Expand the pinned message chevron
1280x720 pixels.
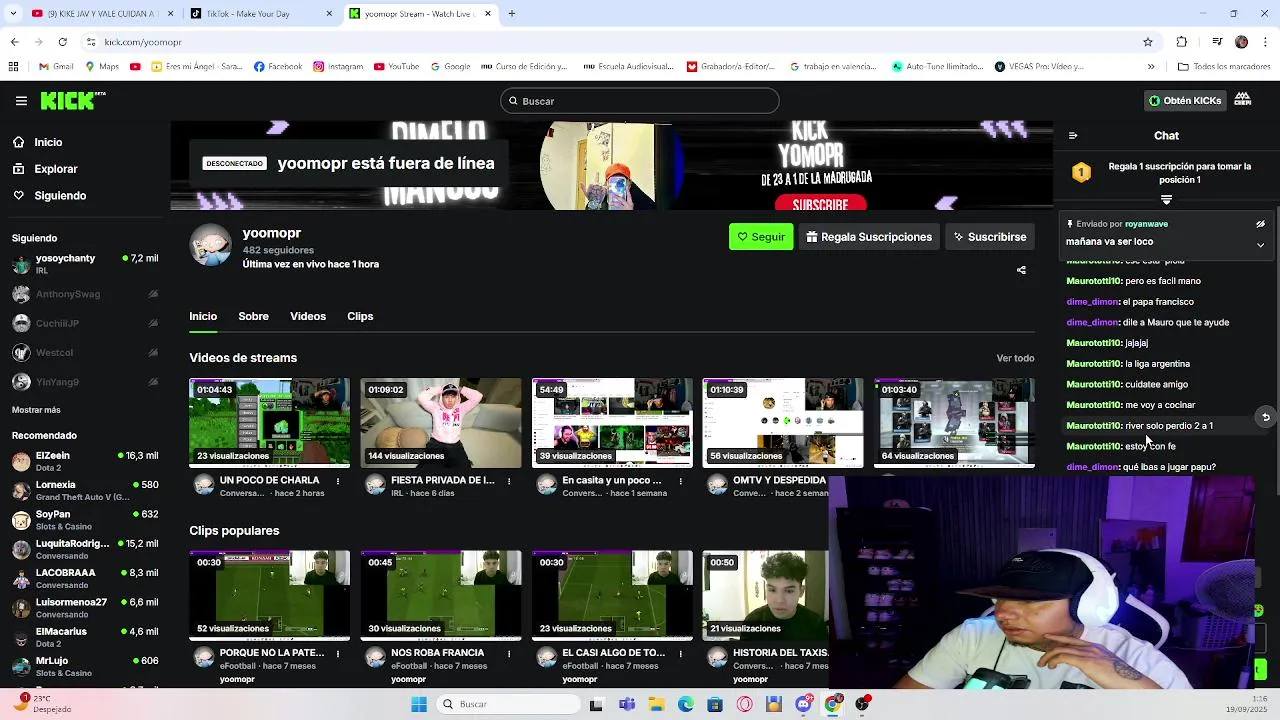(1260, 244)
